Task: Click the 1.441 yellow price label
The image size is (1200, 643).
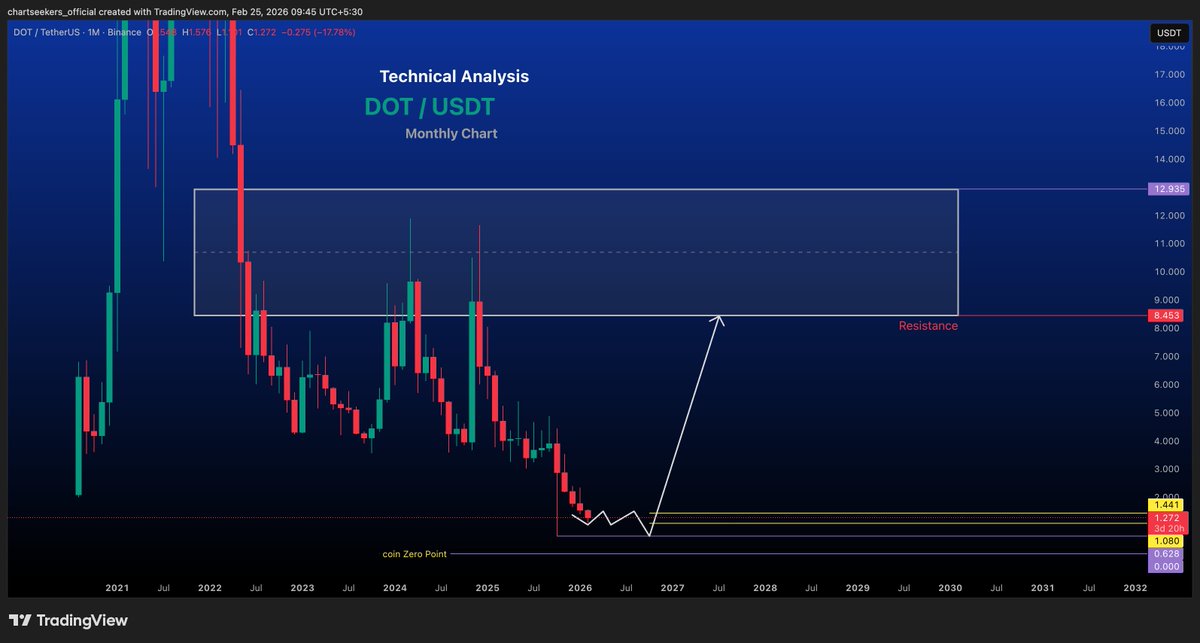Action: coord(1167,507)
